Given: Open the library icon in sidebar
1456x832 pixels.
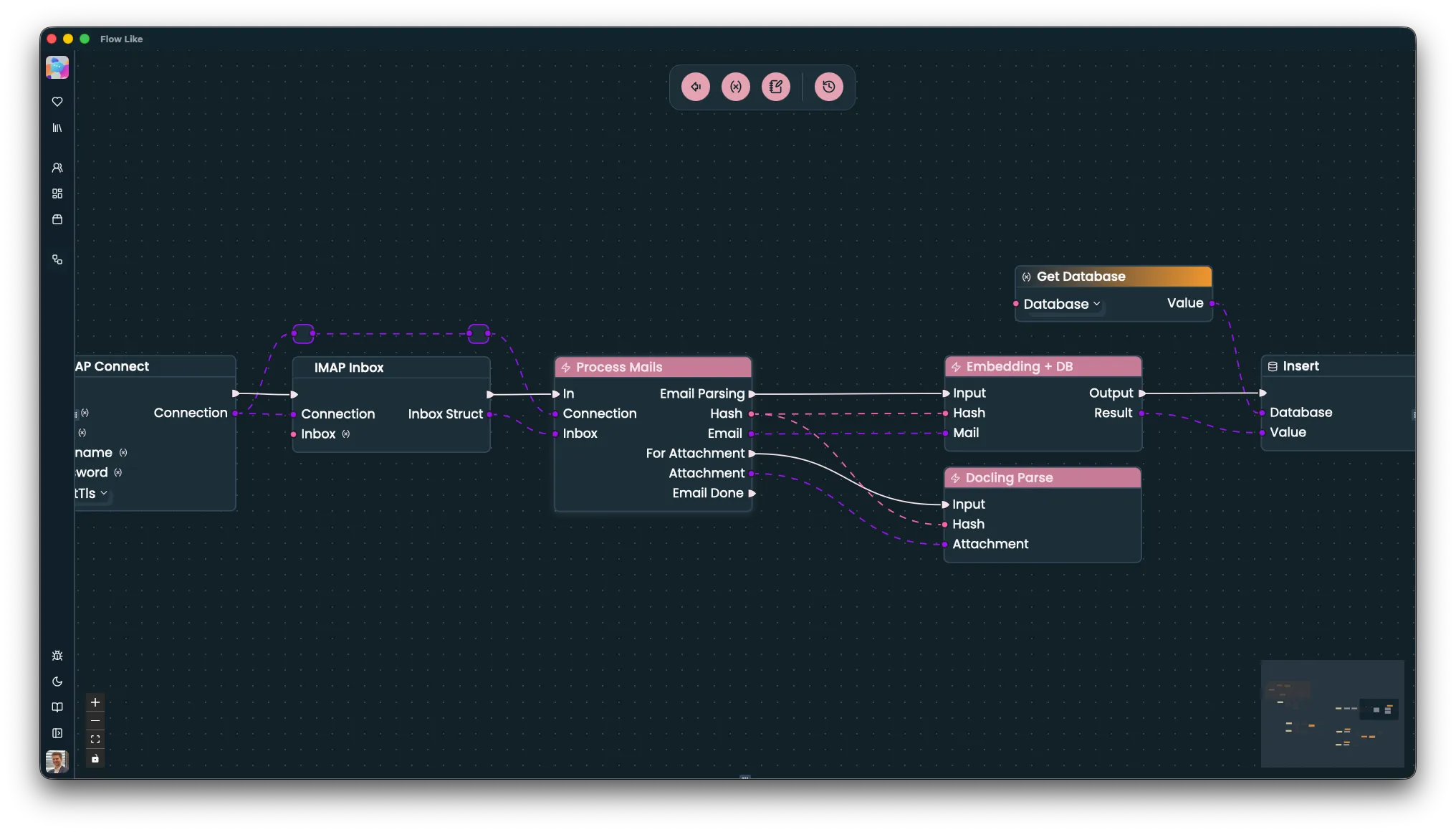Looking at the screenshot, I should point(57,128).
